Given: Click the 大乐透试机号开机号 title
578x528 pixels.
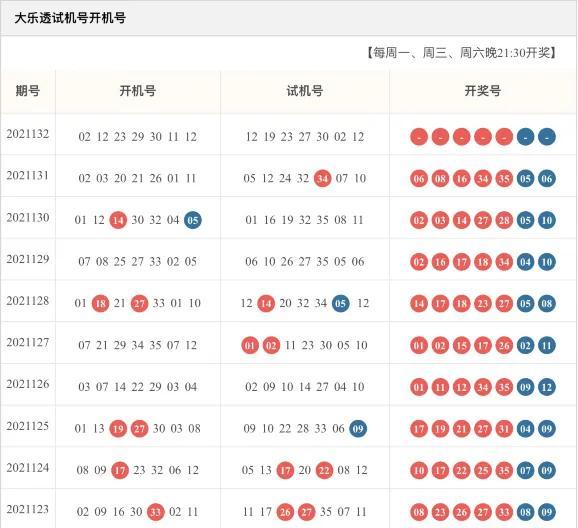Looking at the screenshot, I should click(x=70, y=18).
